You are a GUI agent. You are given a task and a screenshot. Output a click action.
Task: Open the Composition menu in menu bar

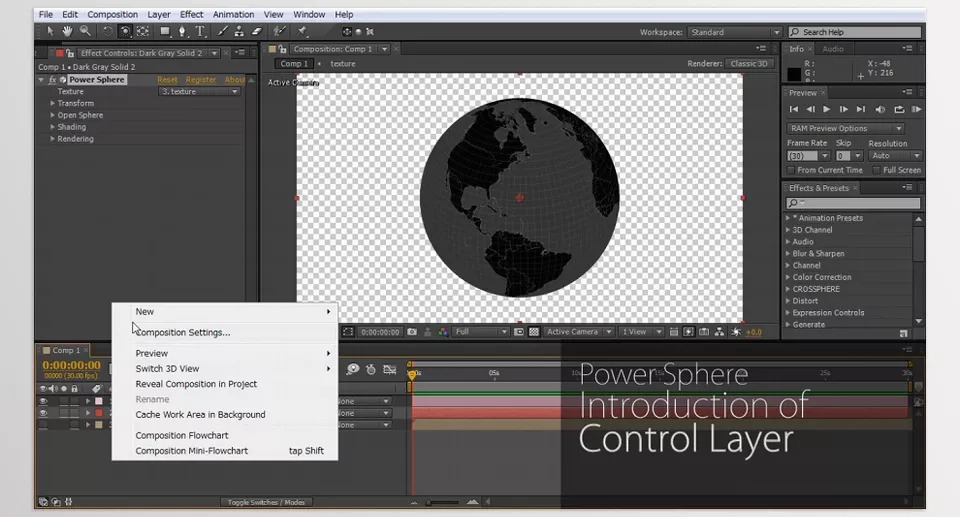[x=112, y=14]
